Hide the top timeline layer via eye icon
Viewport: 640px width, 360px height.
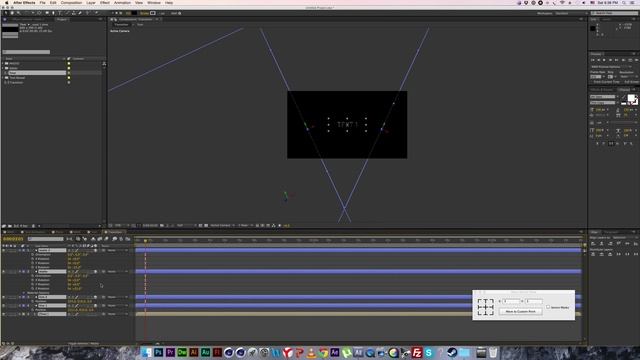pyautogui.click(x=4, y=250)
